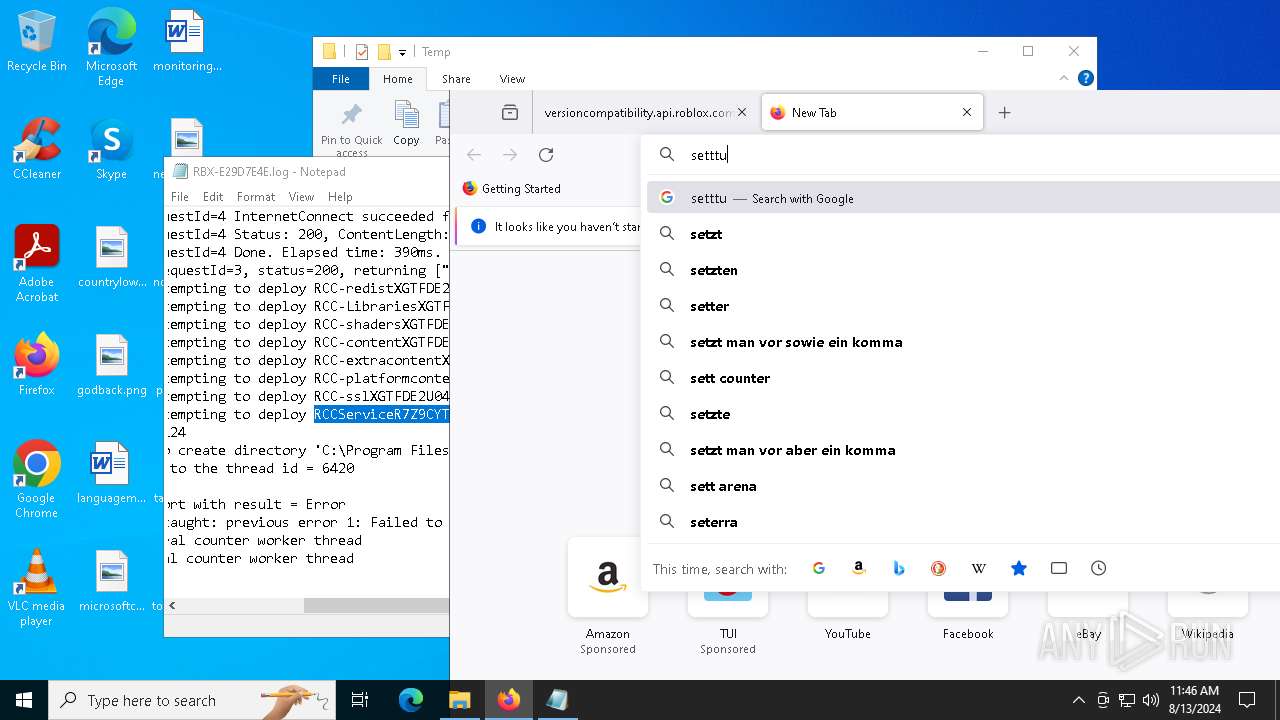Open the CCleaner desktop shortcut
This screenshot has height=720, width=1280.
(37, 148)
